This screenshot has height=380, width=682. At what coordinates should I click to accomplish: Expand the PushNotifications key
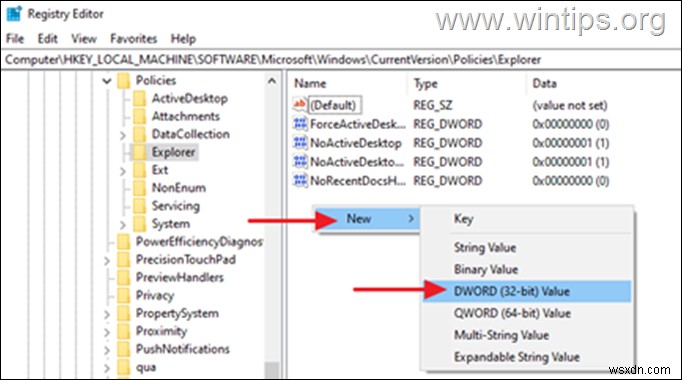pos(107,350)
